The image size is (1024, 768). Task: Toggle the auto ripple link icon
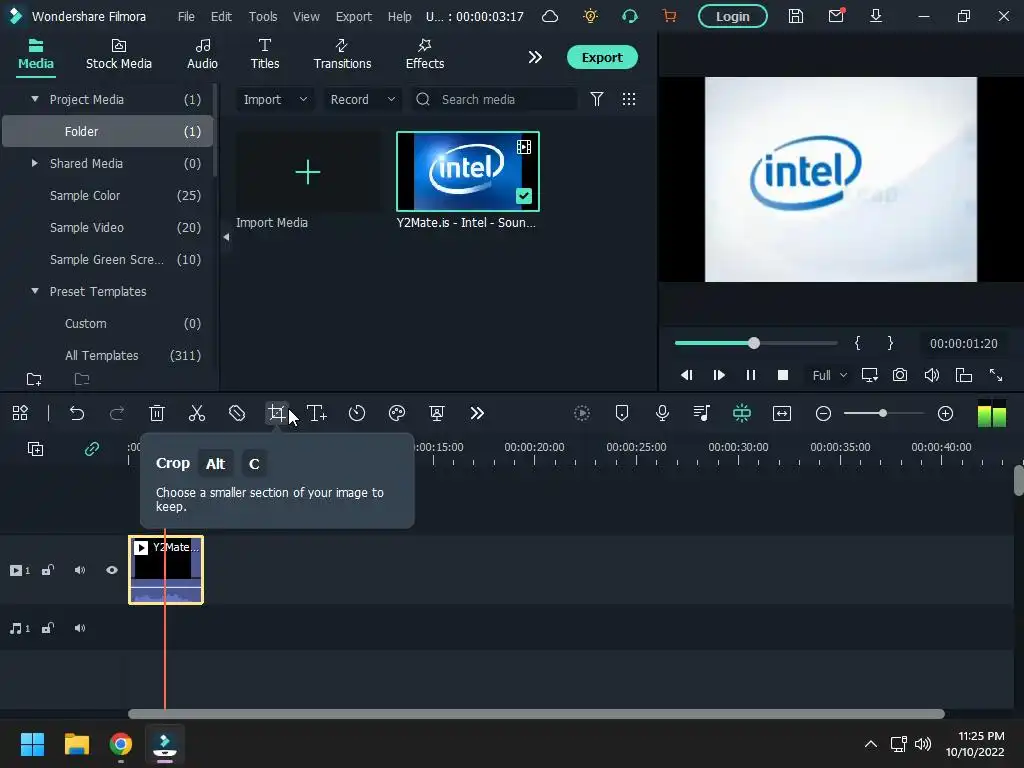[92, 449]
